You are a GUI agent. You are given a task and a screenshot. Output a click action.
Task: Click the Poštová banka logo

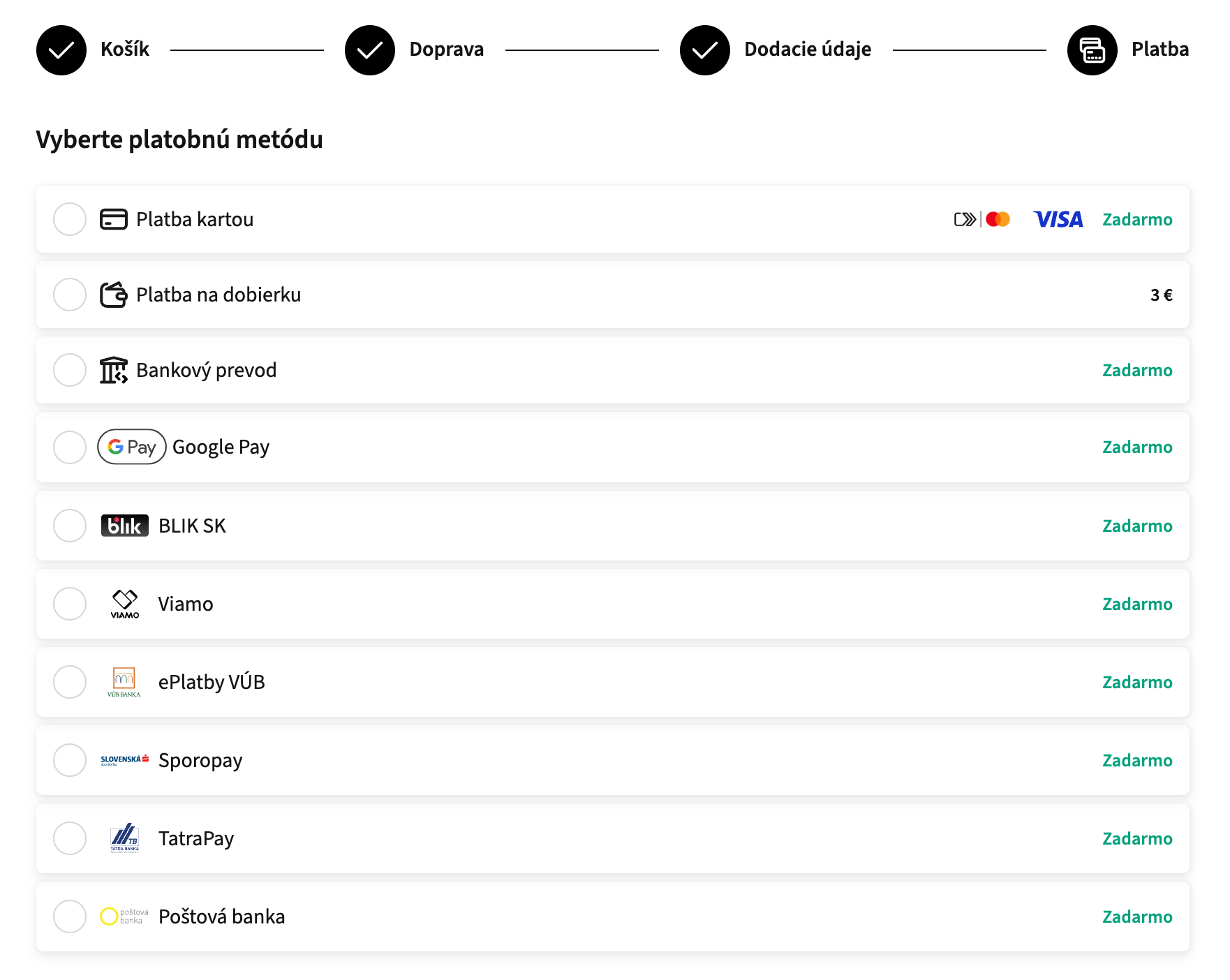click(x=124, y=916)
